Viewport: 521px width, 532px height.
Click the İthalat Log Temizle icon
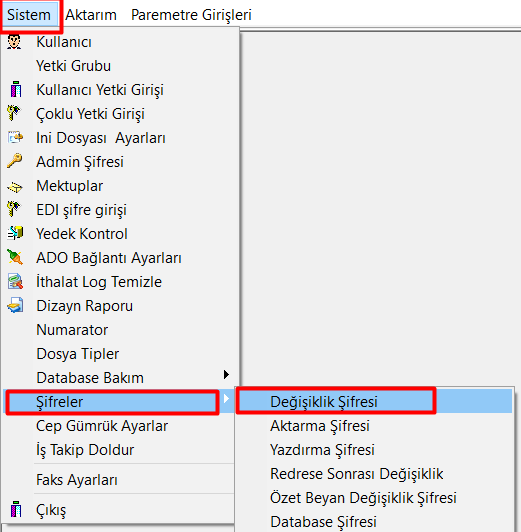coord(15,281)
